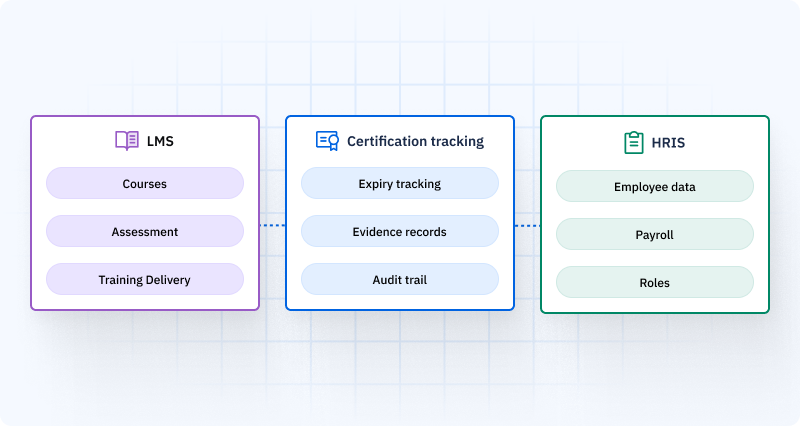This screenshot has width=800, height=426.
Task: Click the HRIS clipboard icon
Action: tap(633, 143)
